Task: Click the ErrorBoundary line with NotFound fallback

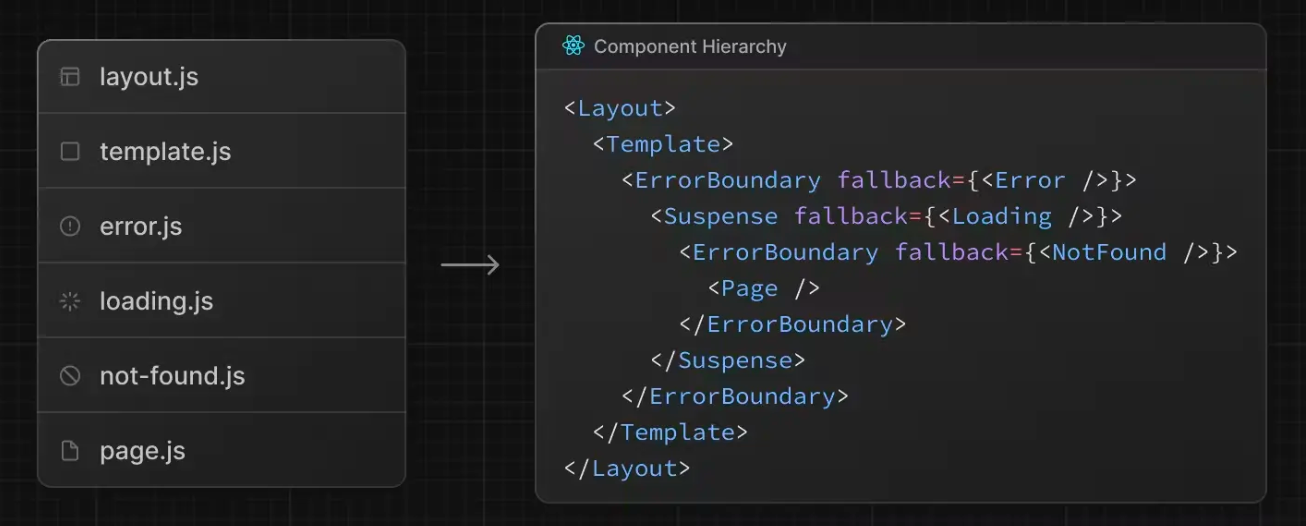Action: pyautogui.click(x=958, y=252)
